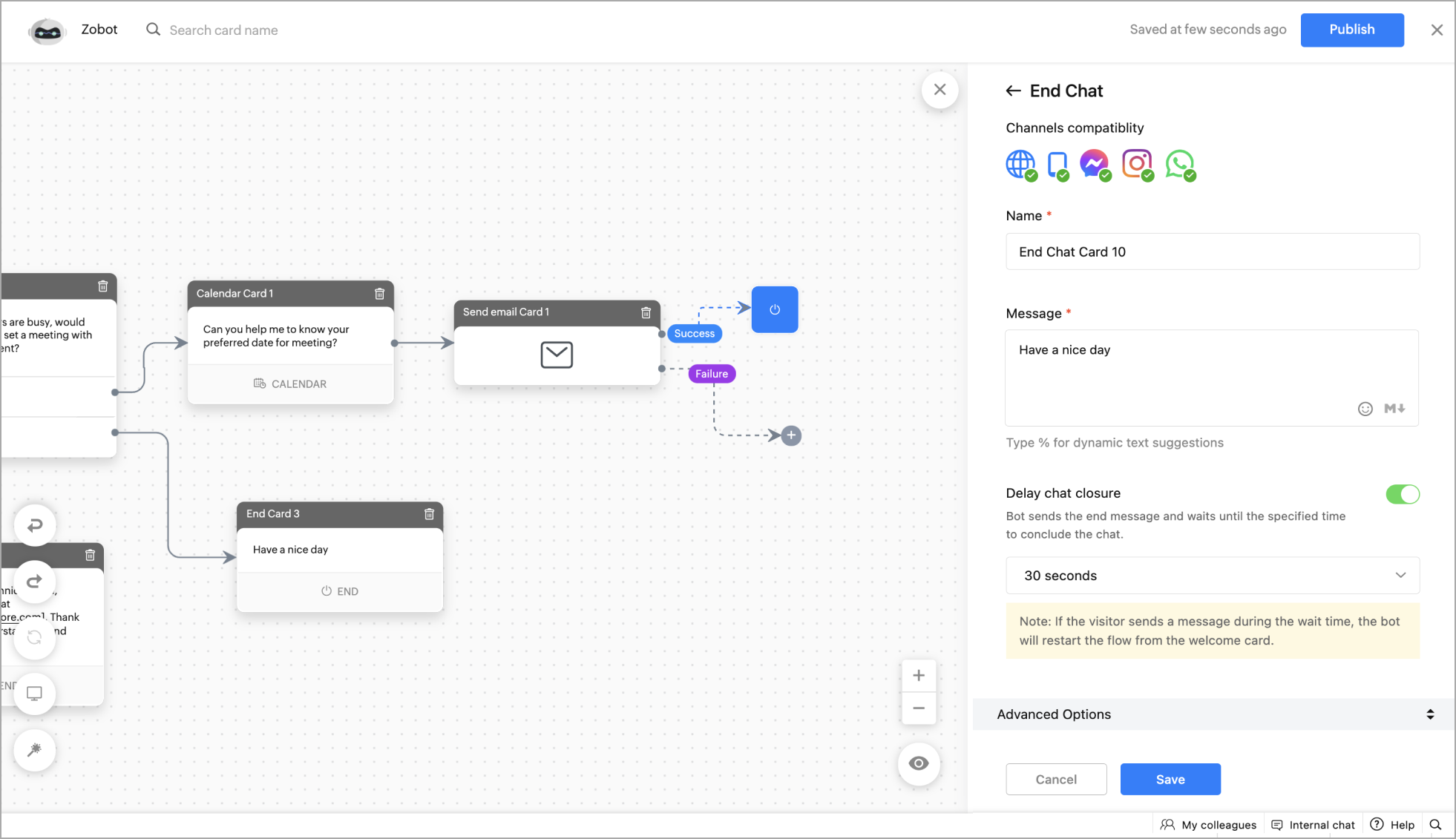1456x839 pixels.
Task: Disable the Delay chat closure toggle
Action: (x=1402, y=494)
